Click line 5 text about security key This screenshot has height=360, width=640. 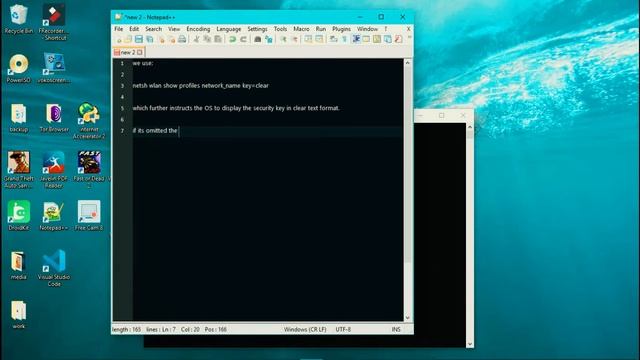pos(236,108)
